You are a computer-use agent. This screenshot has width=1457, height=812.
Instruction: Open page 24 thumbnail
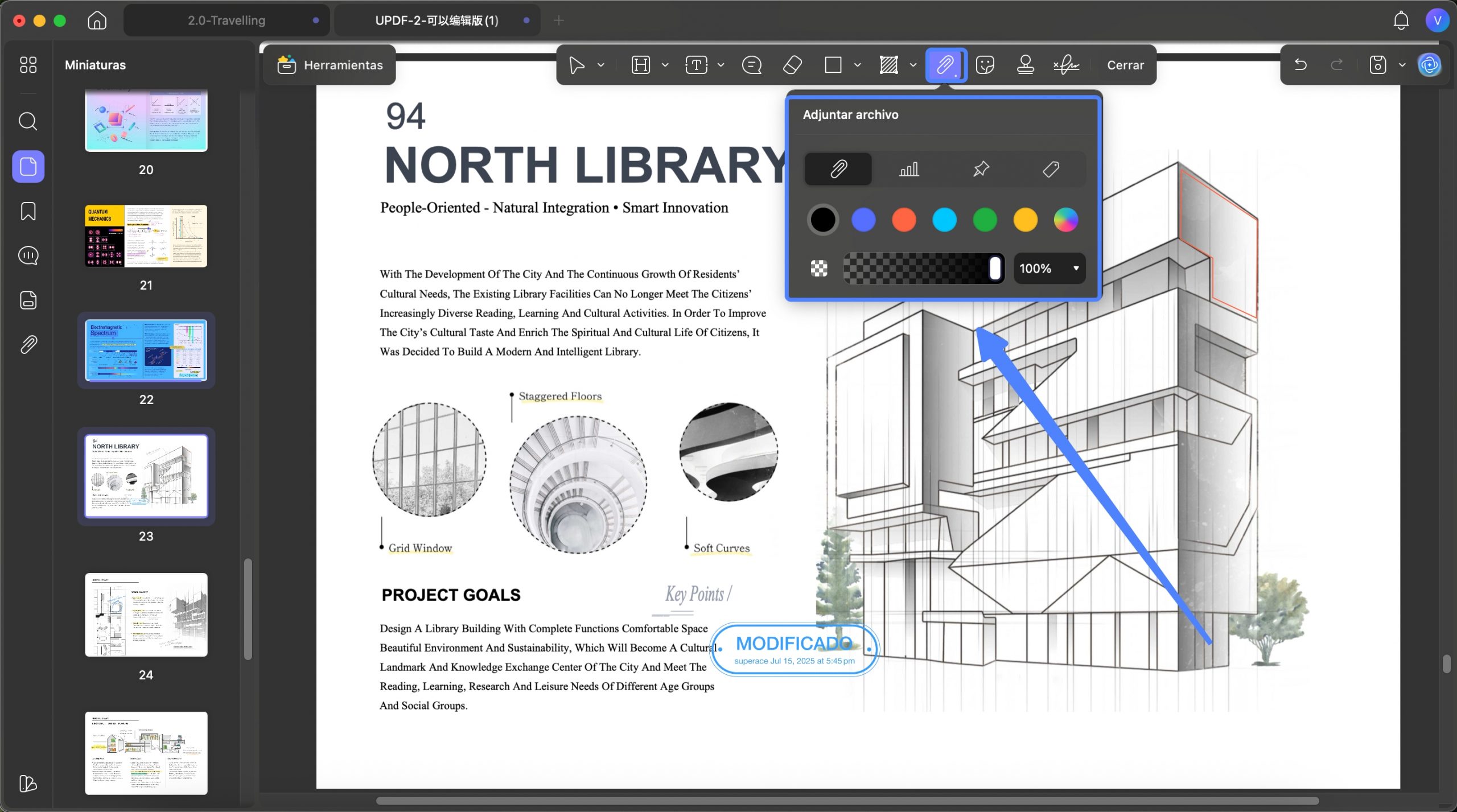146,615
